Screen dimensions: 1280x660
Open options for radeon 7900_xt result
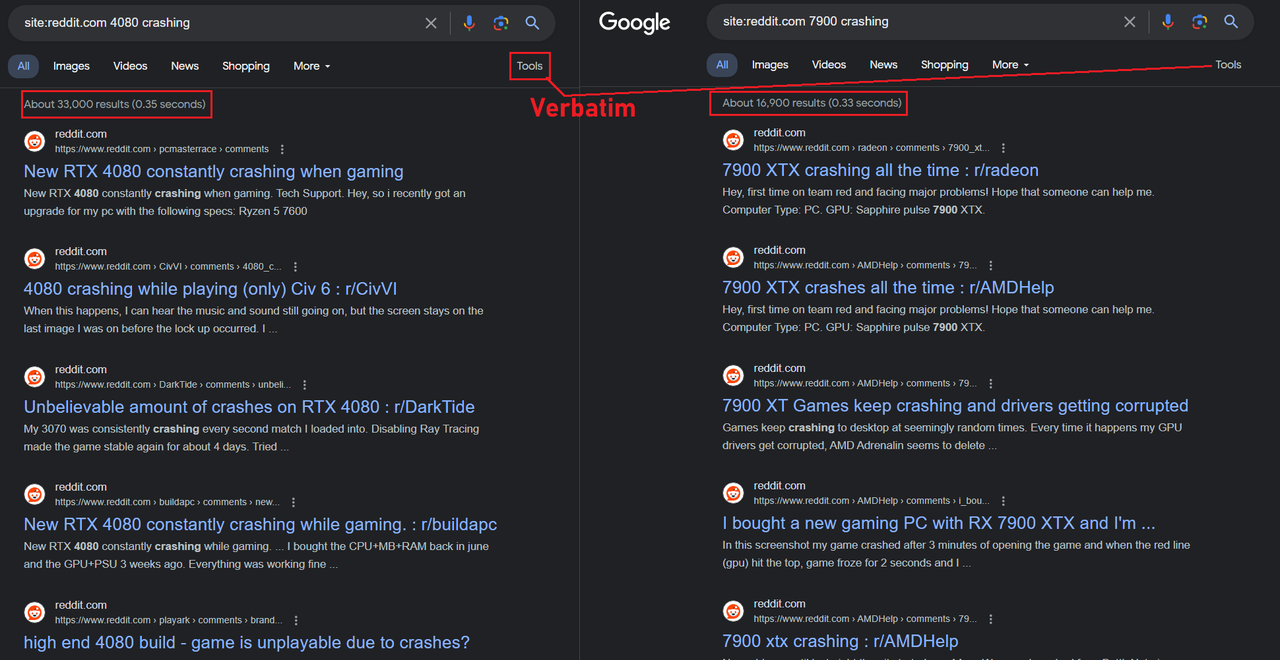[1003, 148]
